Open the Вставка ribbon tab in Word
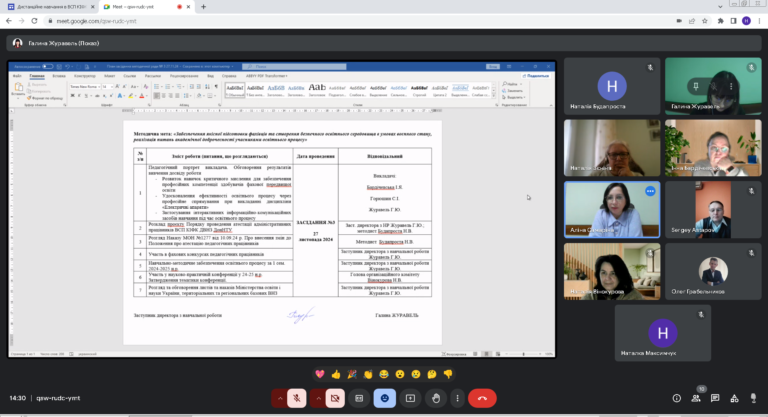Screen dimensions: 768x417 [59, 76]
